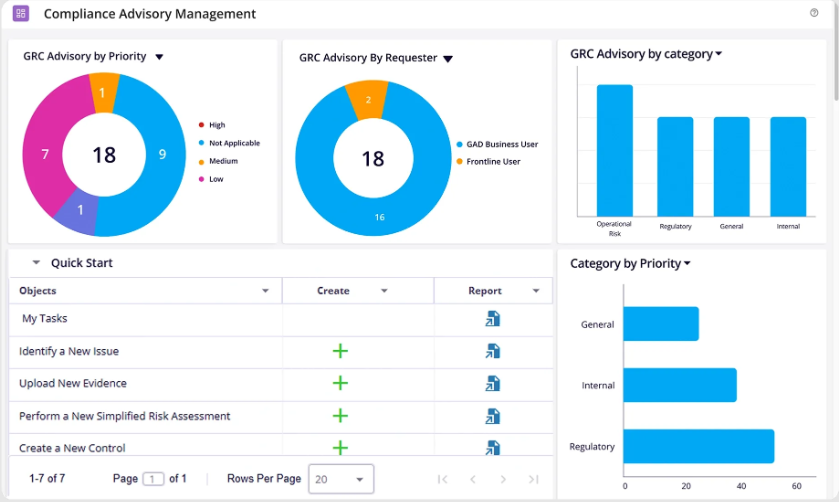Open report for Perform a New Simplified Risk Assessment
This screenshot has width=839, height=502.
click(493, 415)
